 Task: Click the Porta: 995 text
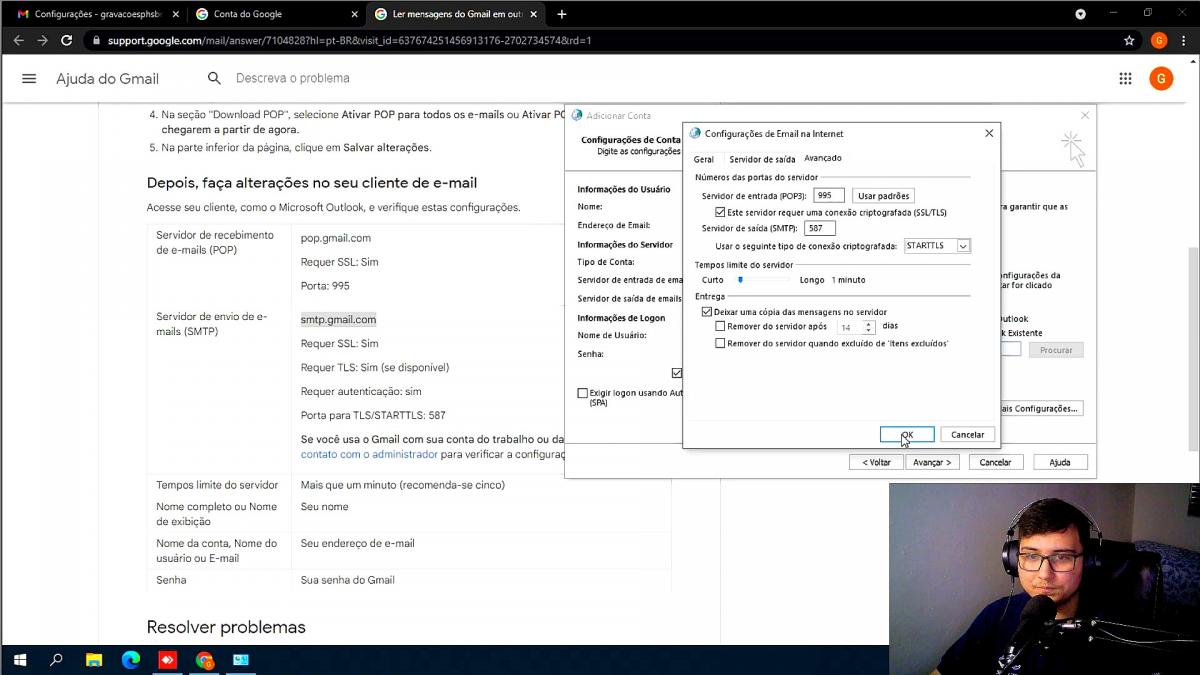point(325,286)
